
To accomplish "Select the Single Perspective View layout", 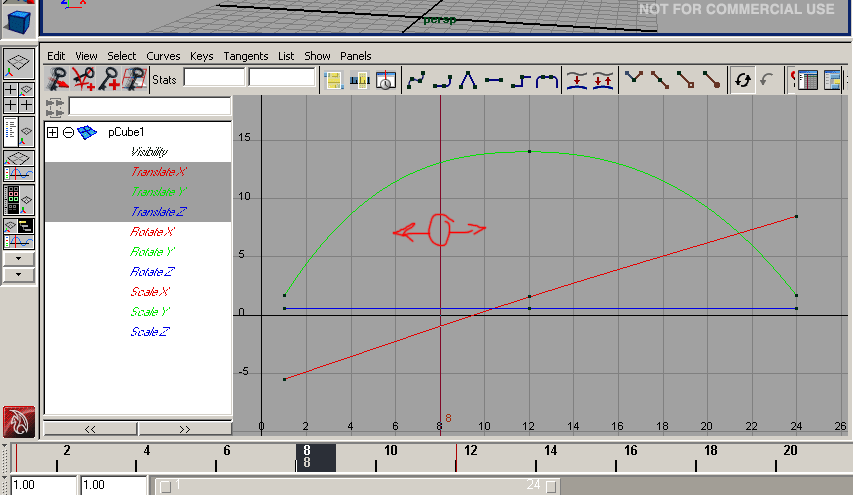I will tap(19, 64).
